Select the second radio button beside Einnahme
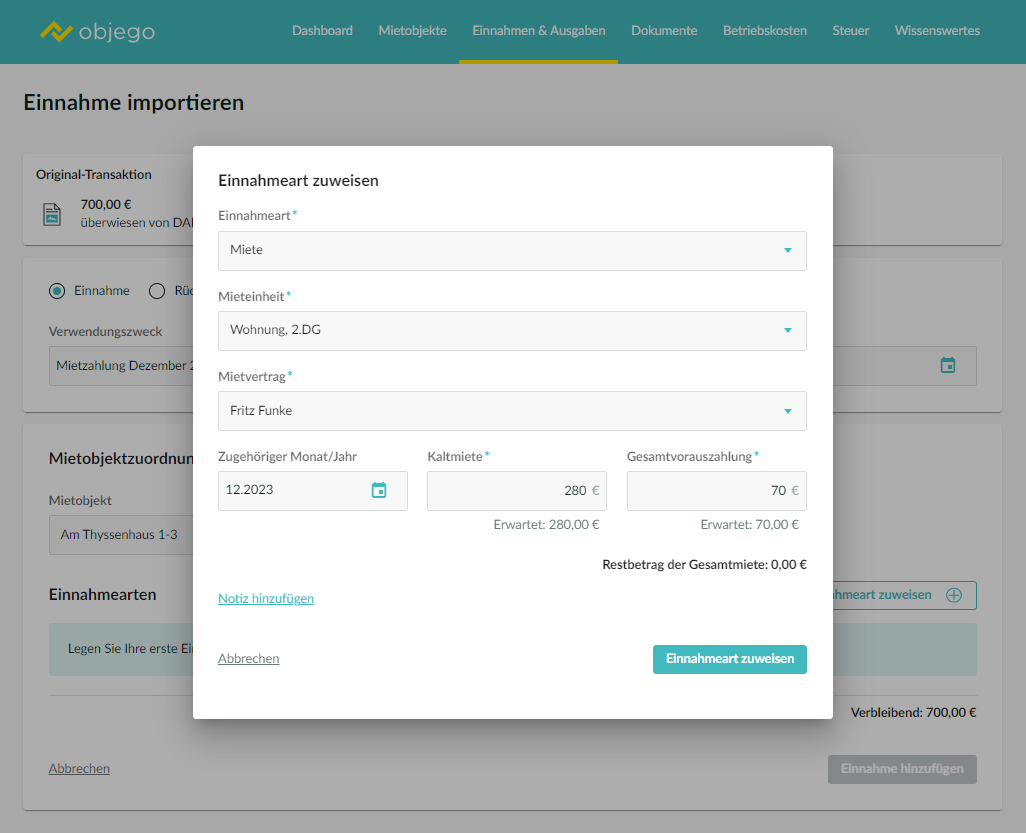 pyautogui.click(x=157, y=291)
